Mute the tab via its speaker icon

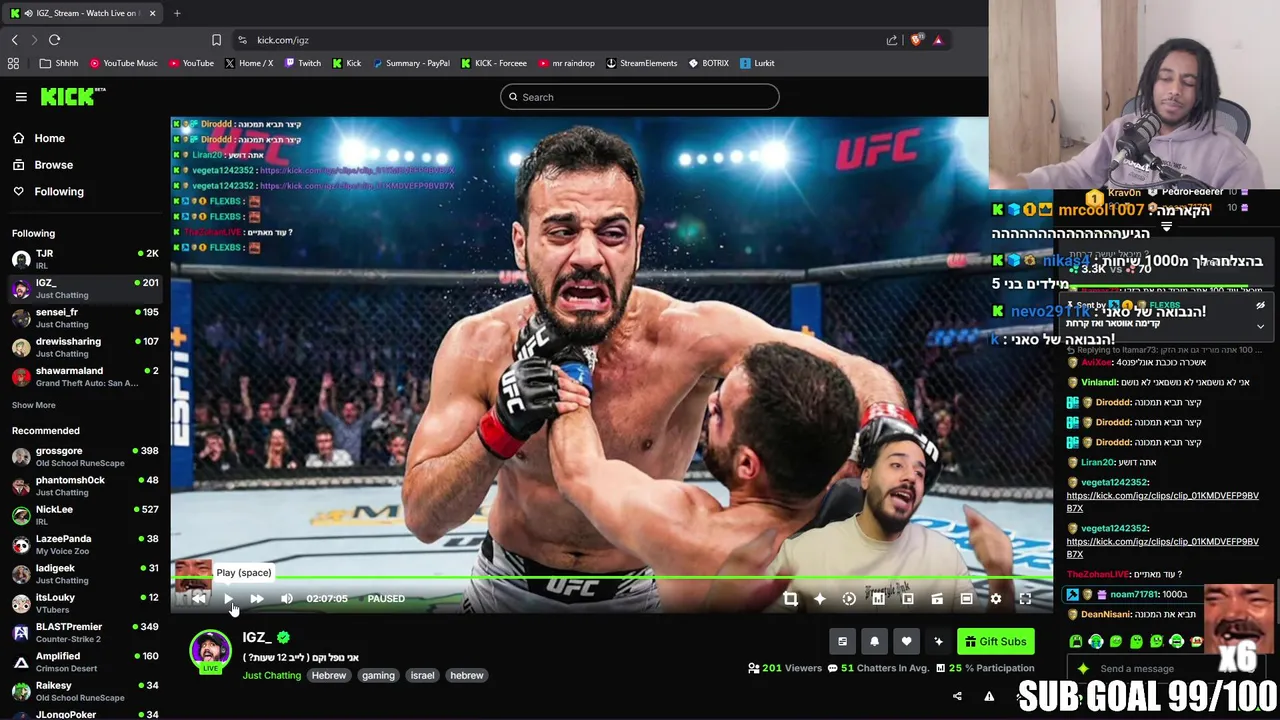(29, 13)
